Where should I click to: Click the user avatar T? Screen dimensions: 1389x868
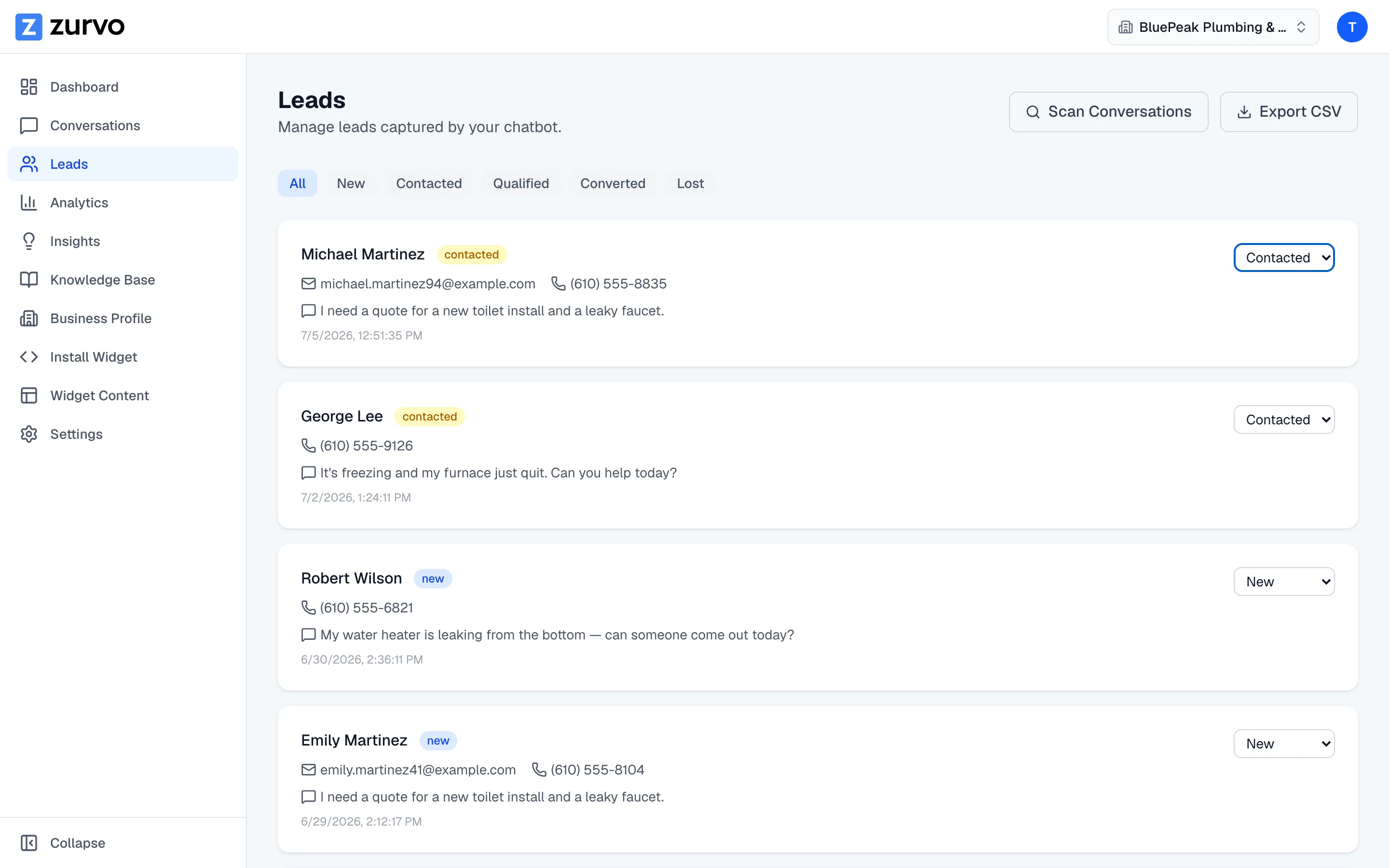[1352, 27]
